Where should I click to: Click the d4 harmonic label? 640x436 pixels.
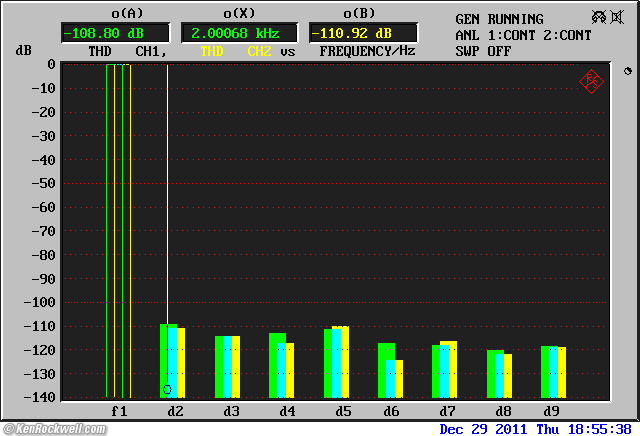coord(287,411)
